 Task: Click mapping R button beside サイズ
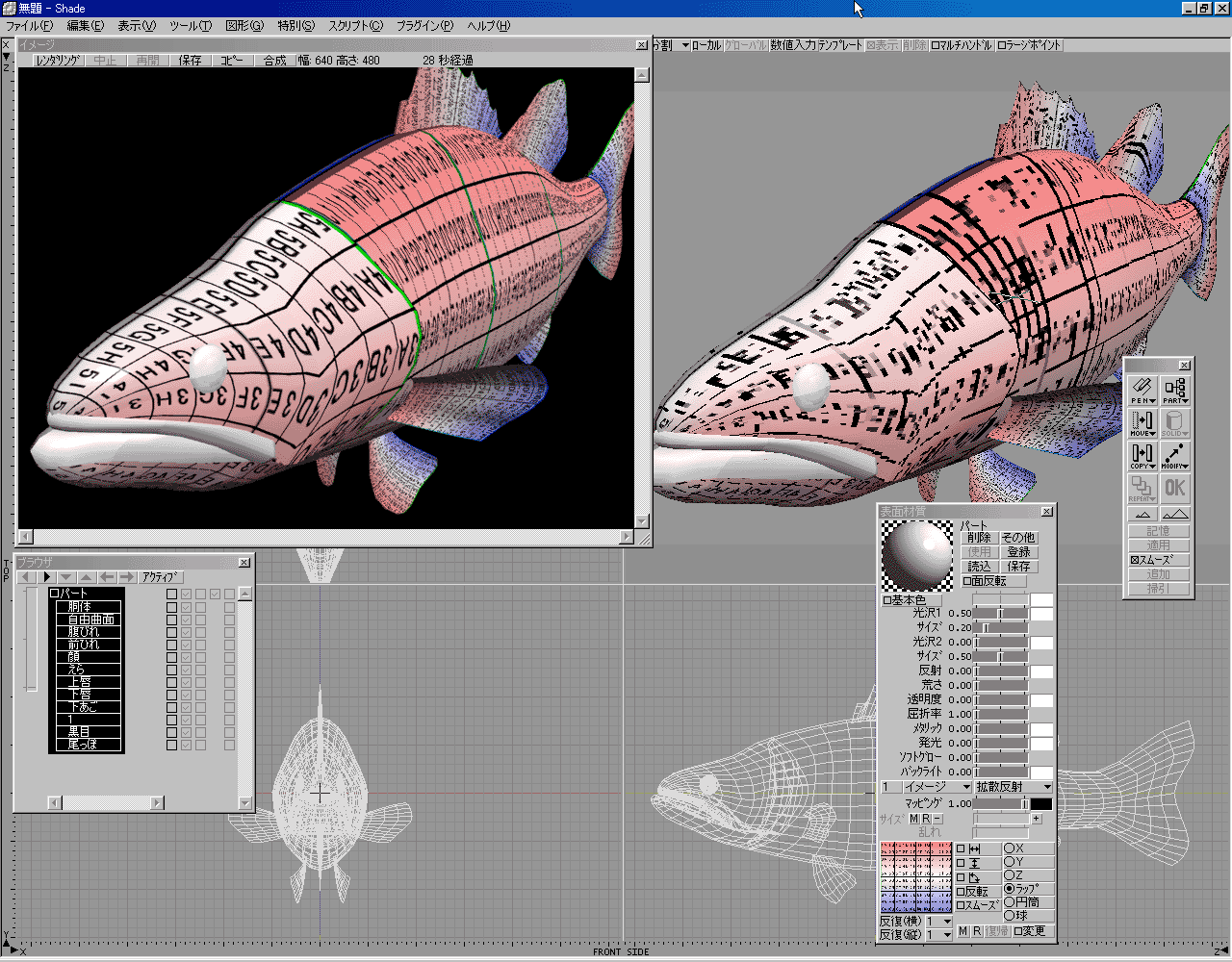click(x=926, y=819)
